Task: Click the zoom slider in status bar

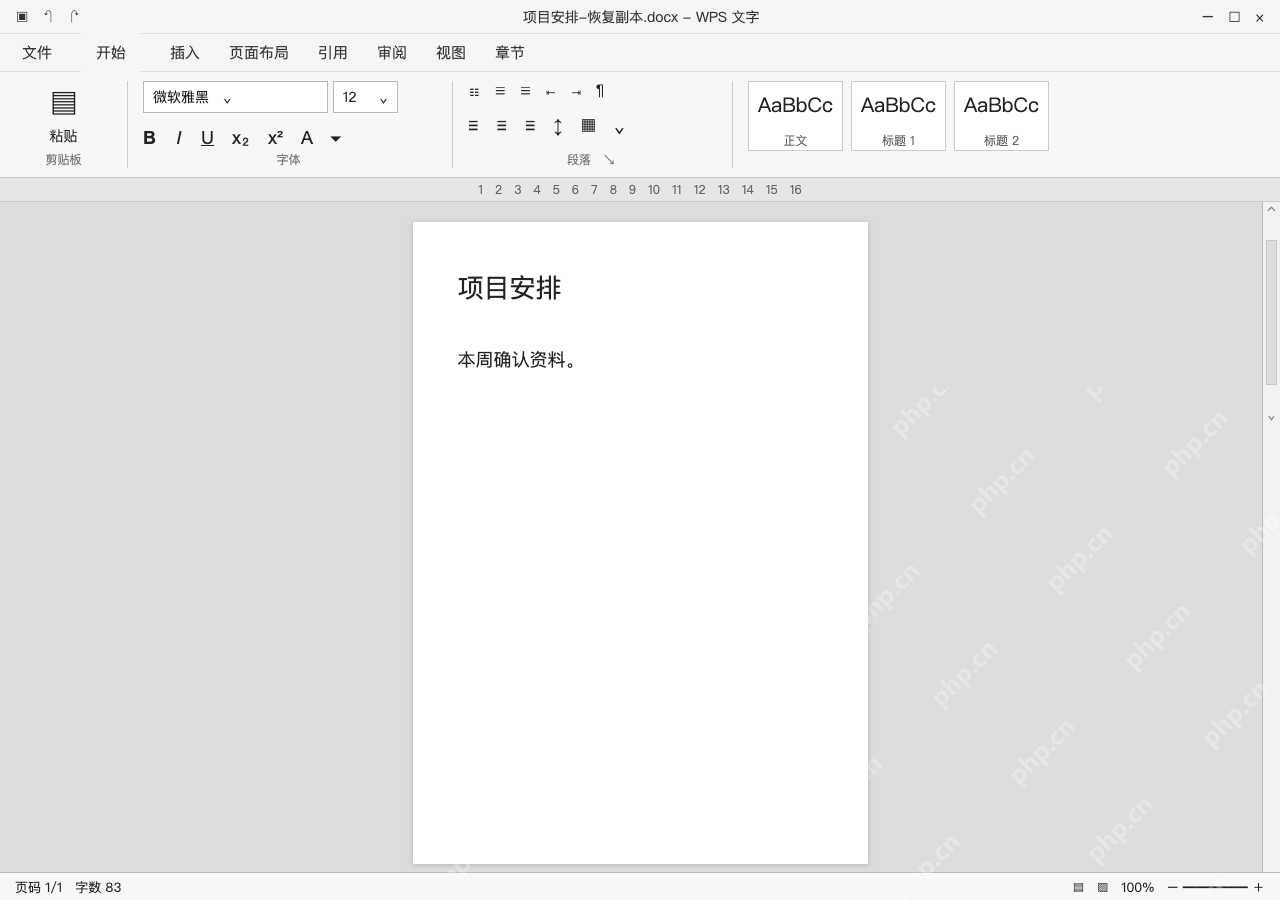Action: tap(1215, 887)
